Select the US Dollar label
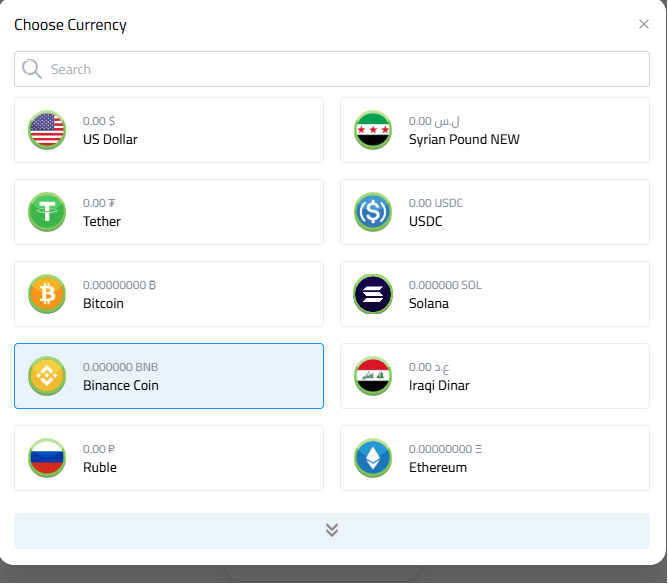The height and width of the screenshot is (584, 668). point(110,139)
